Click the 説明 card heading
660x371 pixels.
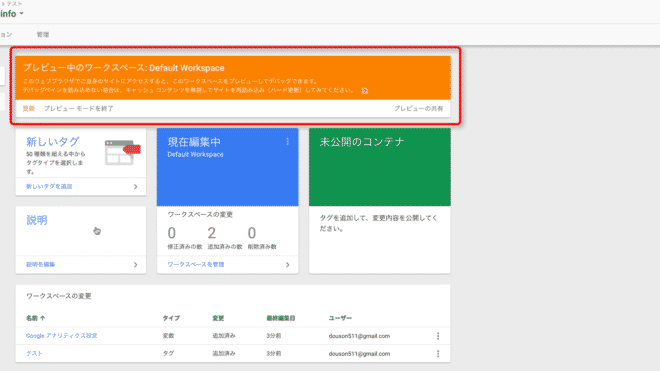coord(37,220)
